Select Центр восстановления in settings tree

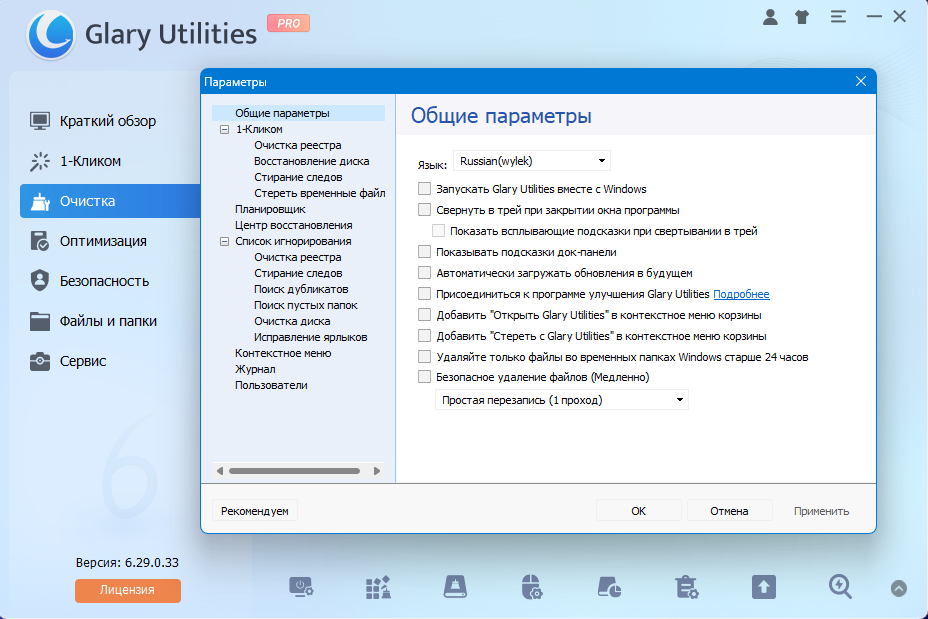294,225
